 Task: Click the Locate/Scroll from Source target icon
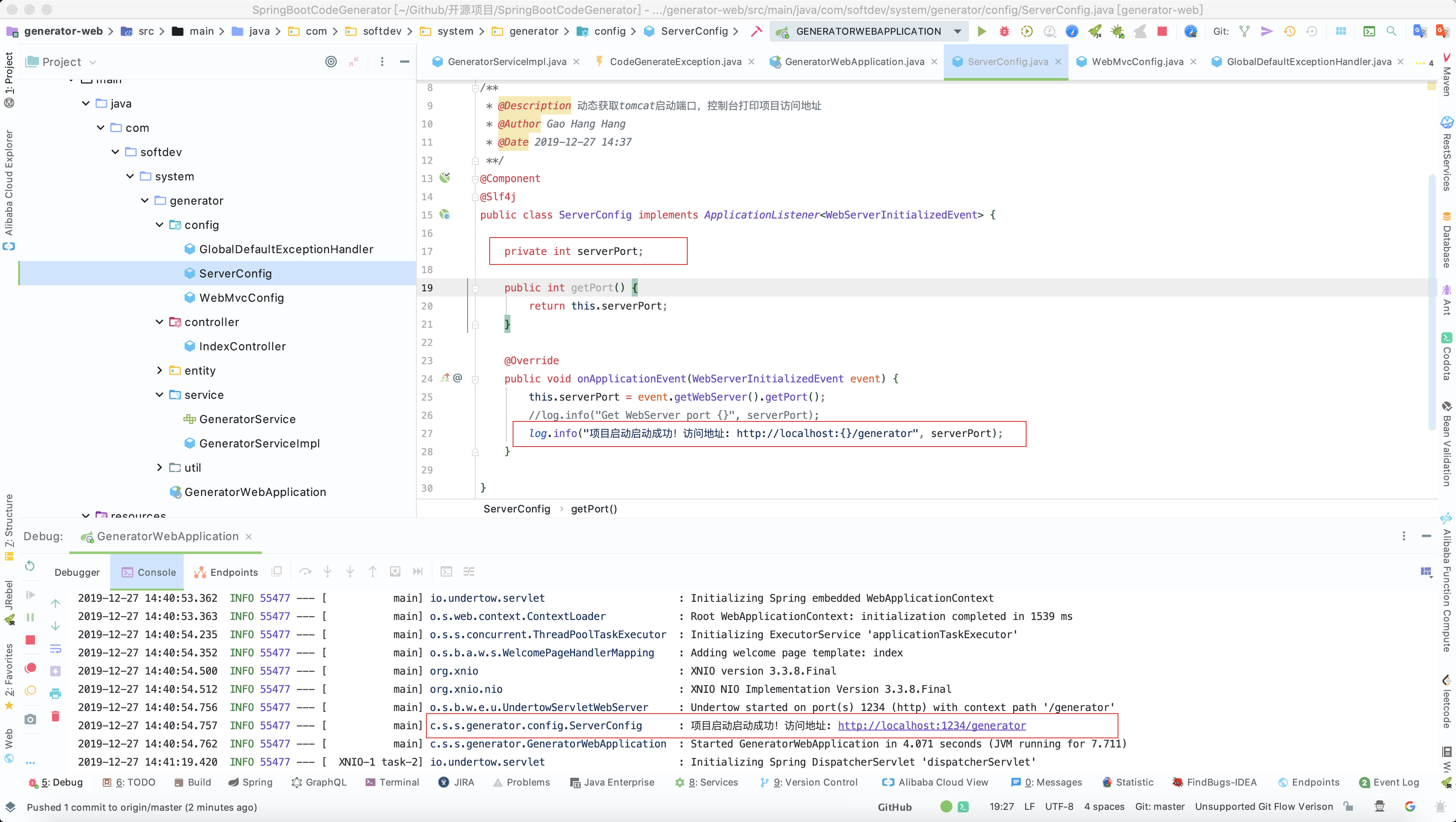(x=331, y=62)
